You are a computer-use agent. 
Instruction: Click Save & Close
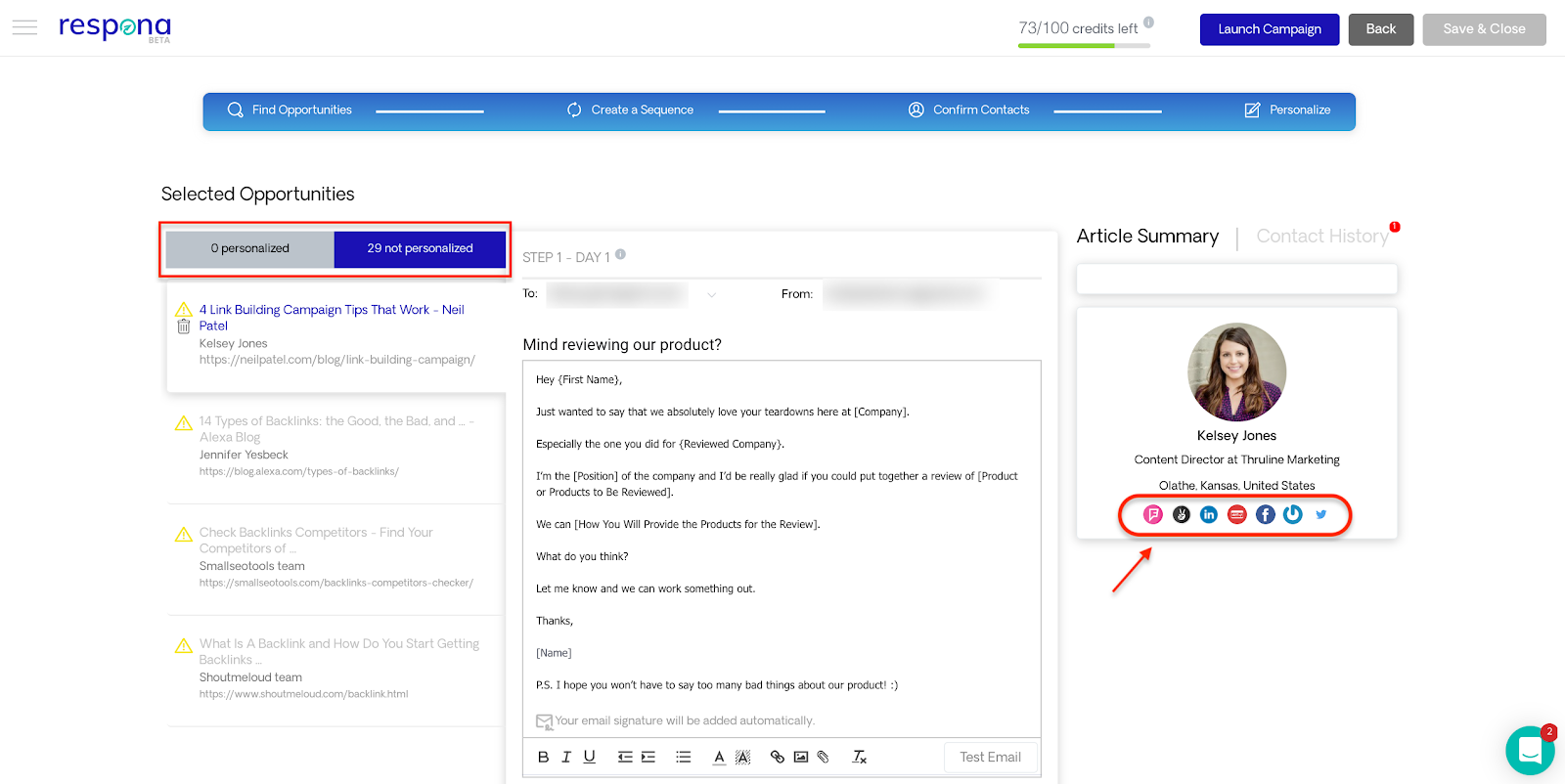tap(1484, 29)
